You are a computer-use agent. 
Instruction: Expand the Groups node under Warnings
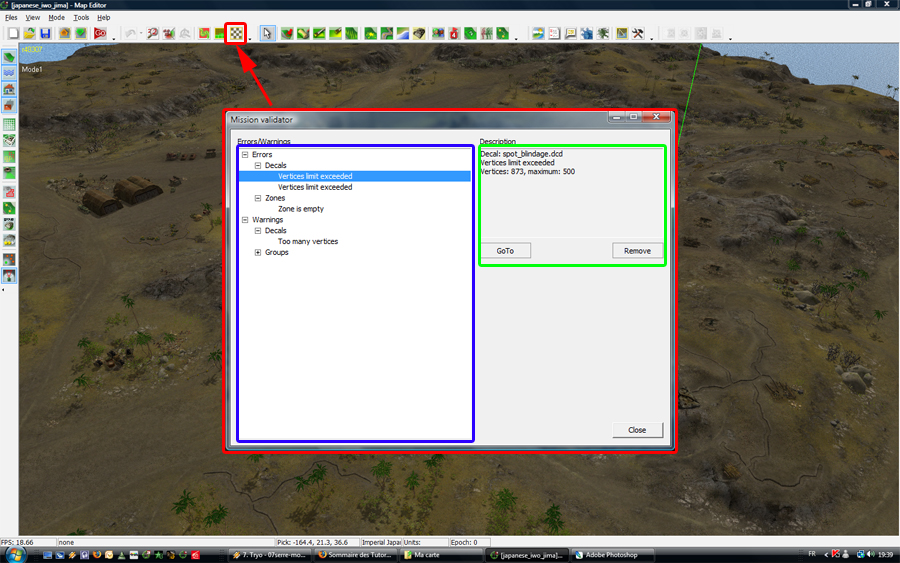(258, 253)
